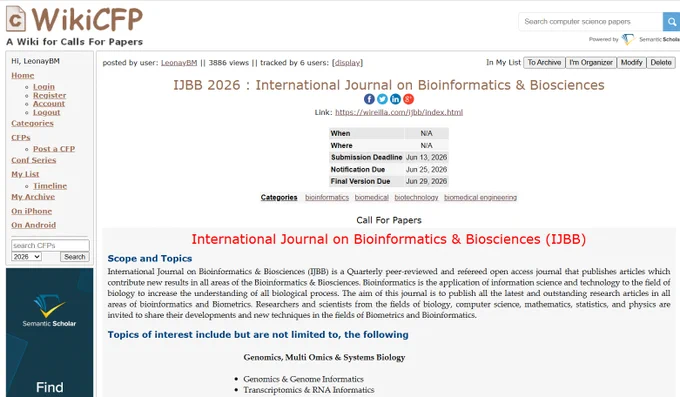Image resolution: width=680 pixels, height=397 pixels.
Task: Click the Transcriptomics & RNA Informatics bullet
Action: (308, 390)
